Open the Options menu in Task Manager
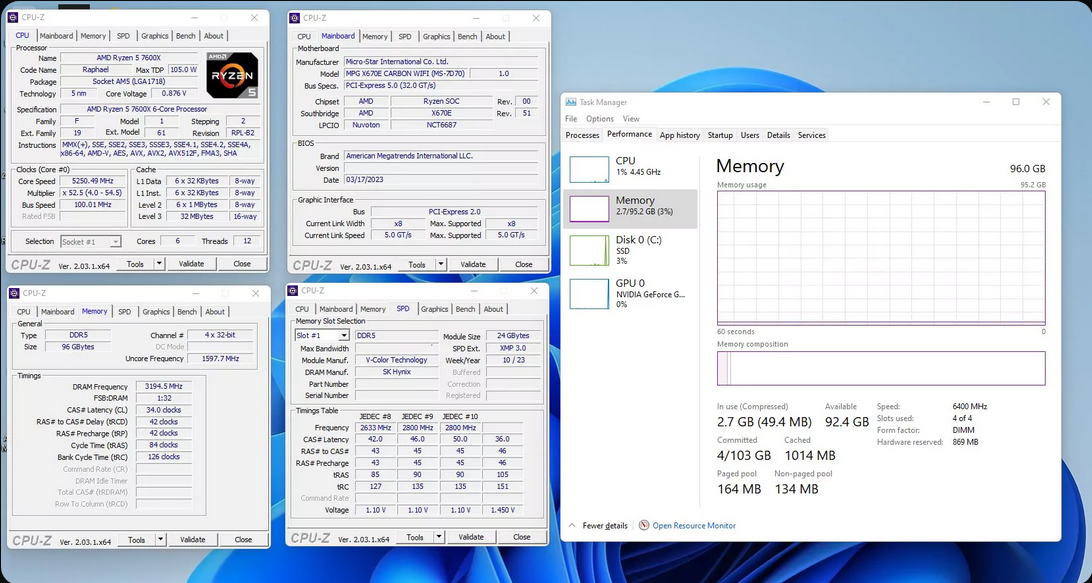The height and width of the screenshot is (583, 1092). [x=600, y=118]
